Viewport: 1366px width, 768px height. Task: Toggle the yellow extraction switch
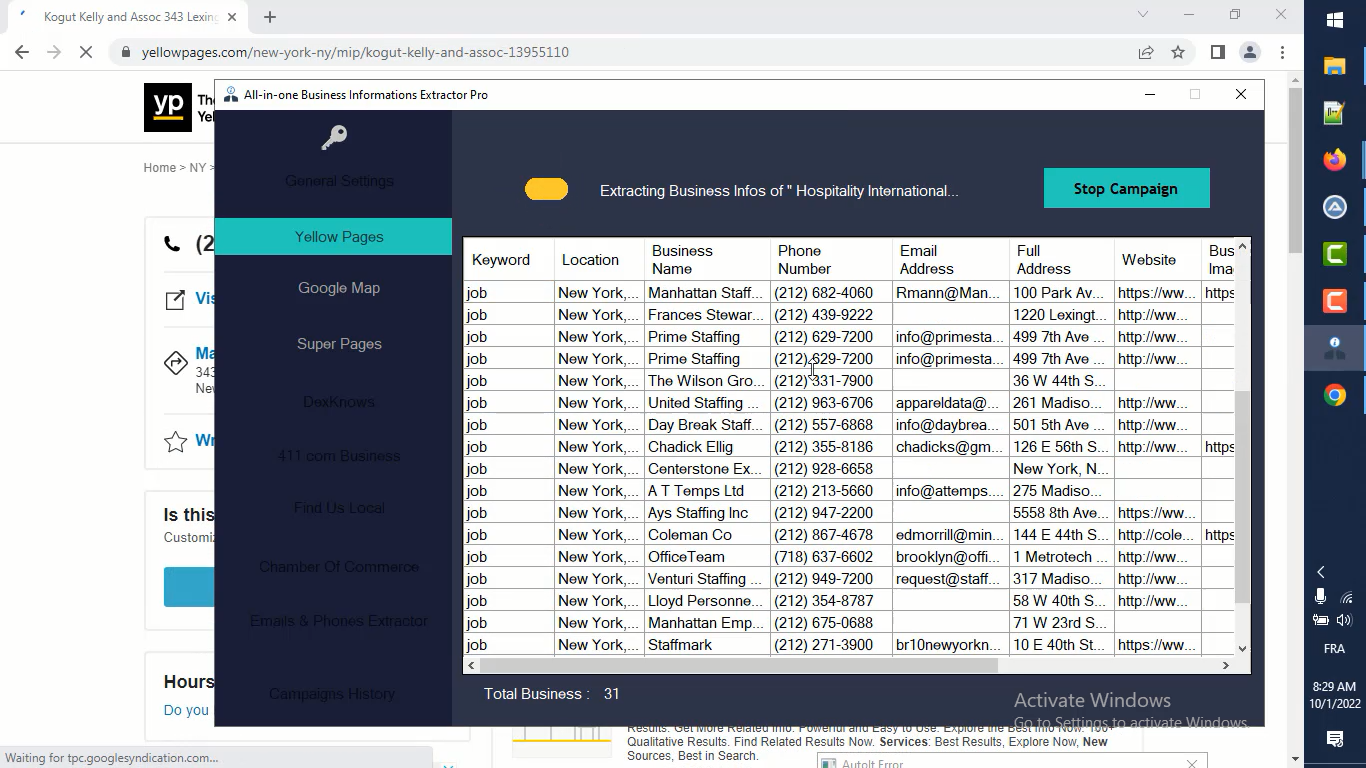(x=546, y=188)
